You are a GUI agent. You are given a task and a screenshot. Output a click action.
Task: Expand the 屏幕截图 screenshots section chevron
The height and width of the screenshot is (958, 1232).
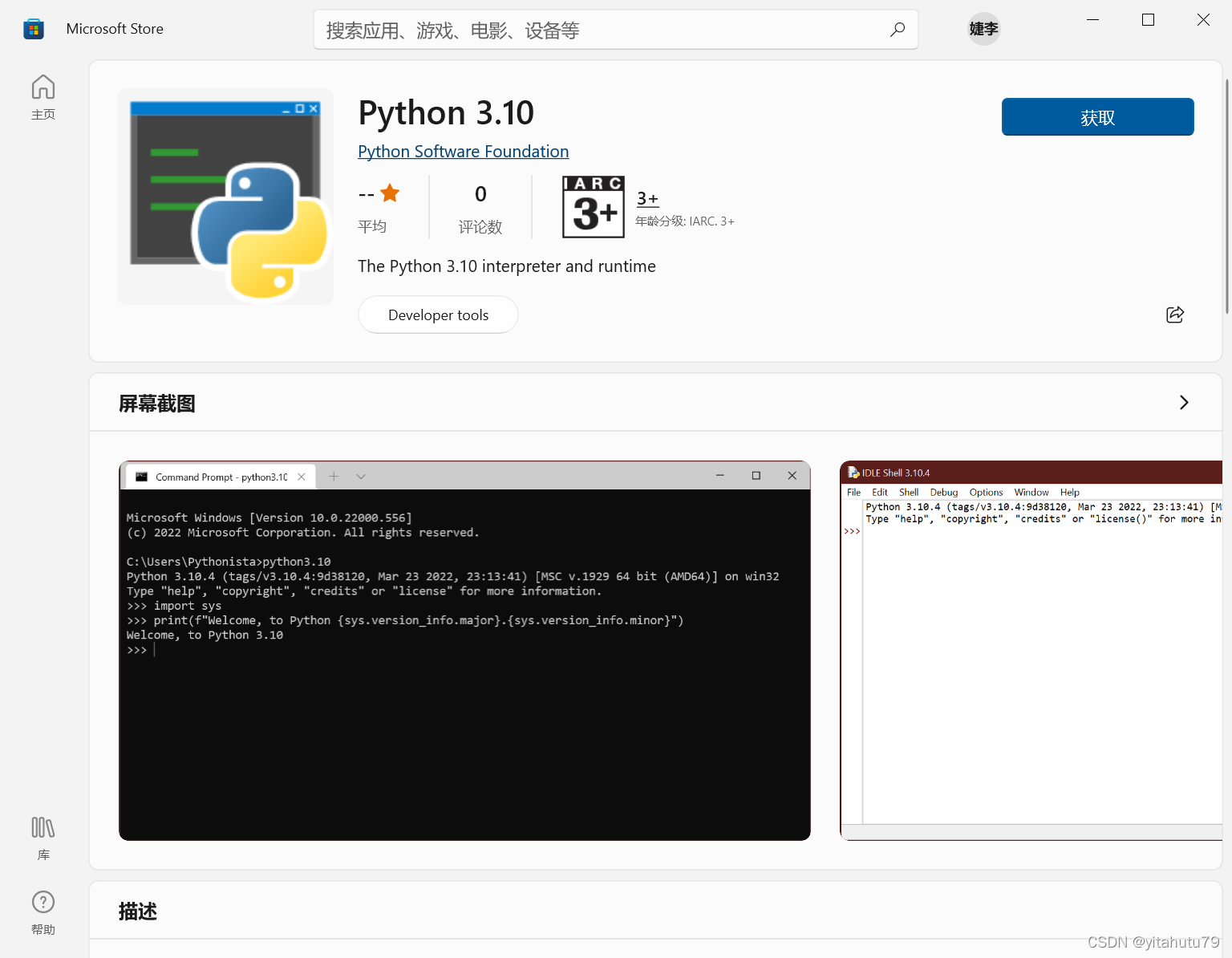click(x=1184, y=403)
